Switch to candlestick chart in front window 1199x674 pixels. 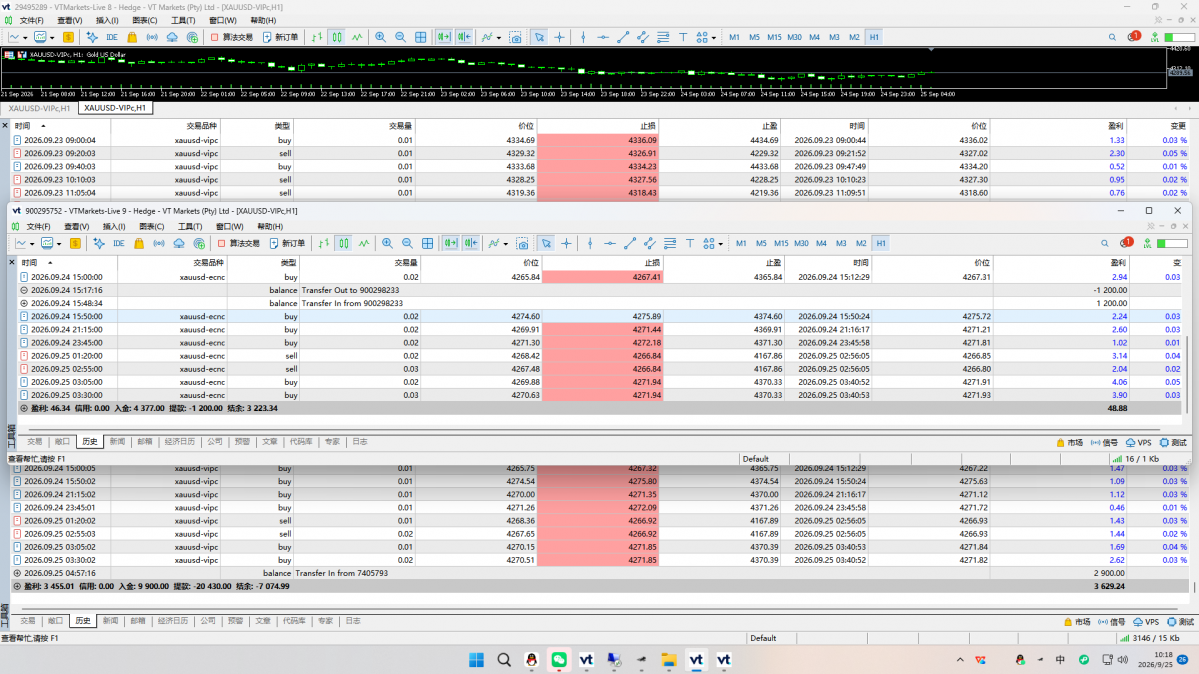344,243
